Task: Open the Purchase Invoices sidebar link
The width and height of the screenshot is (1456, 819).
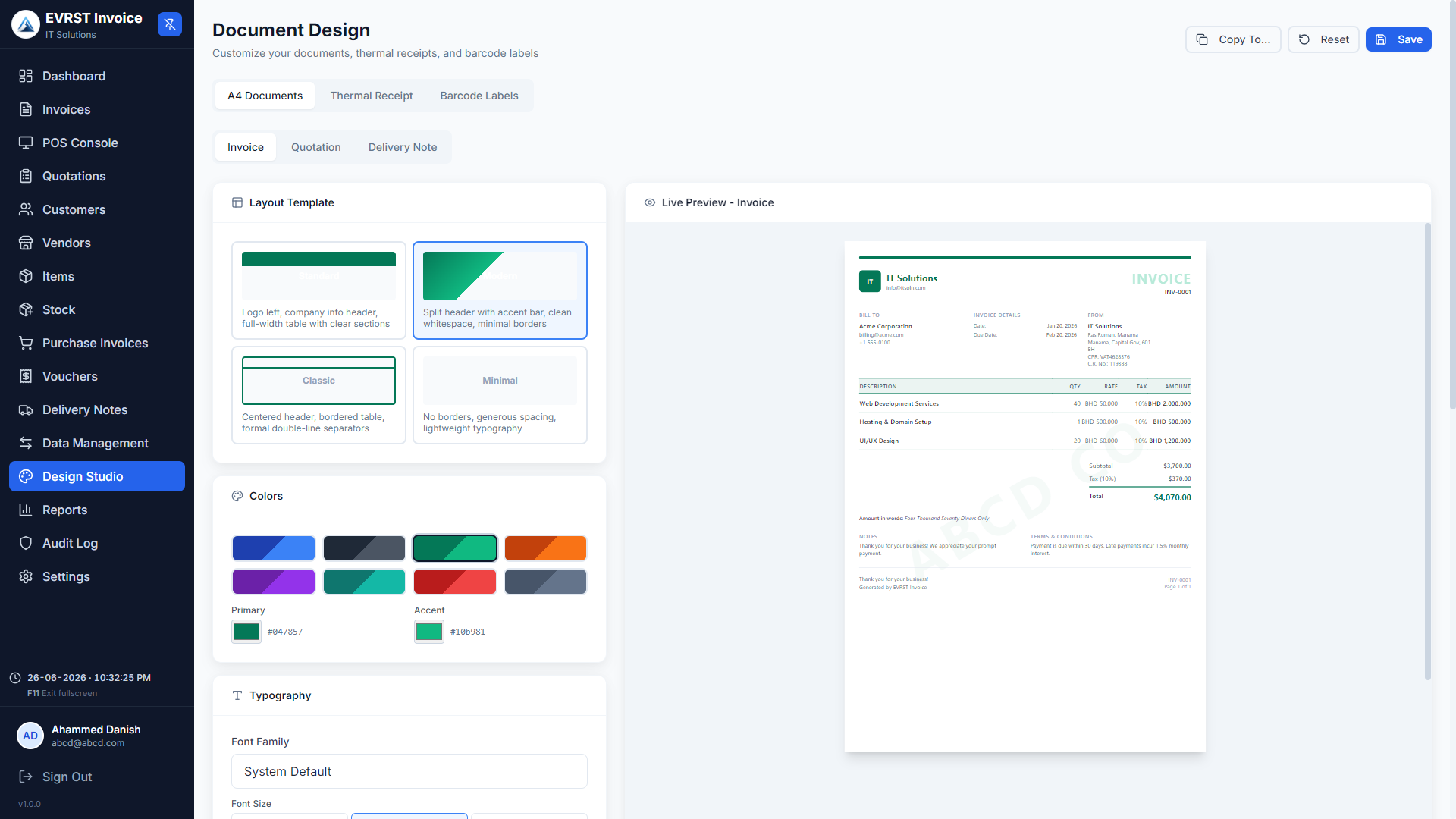Action: click(x=97, y=343)
